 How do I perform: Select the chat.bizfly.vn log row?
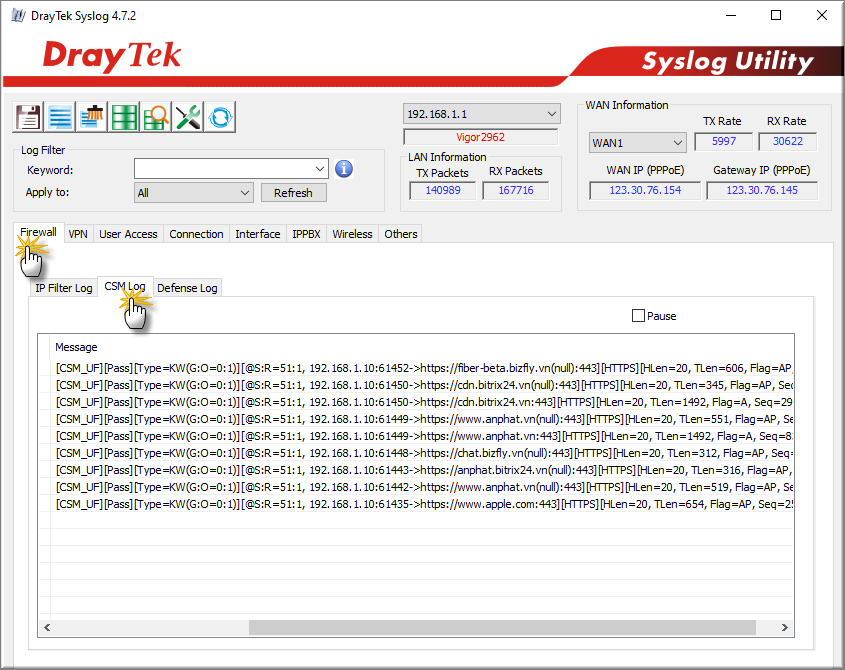coord(423,453)
